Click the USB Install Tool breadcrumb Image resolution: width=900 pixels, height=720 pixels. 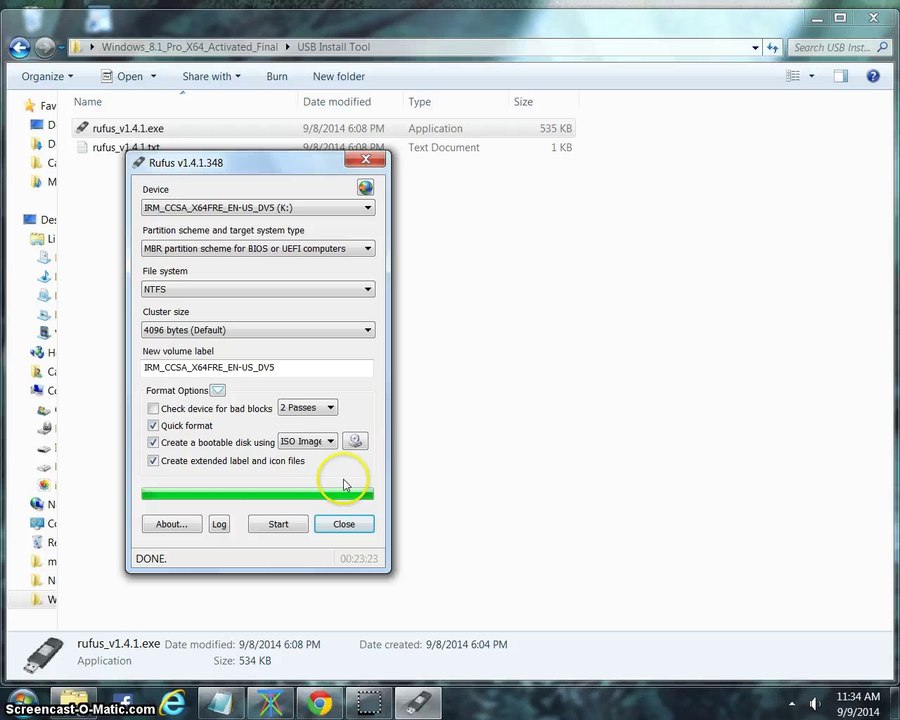coord(333,47)
